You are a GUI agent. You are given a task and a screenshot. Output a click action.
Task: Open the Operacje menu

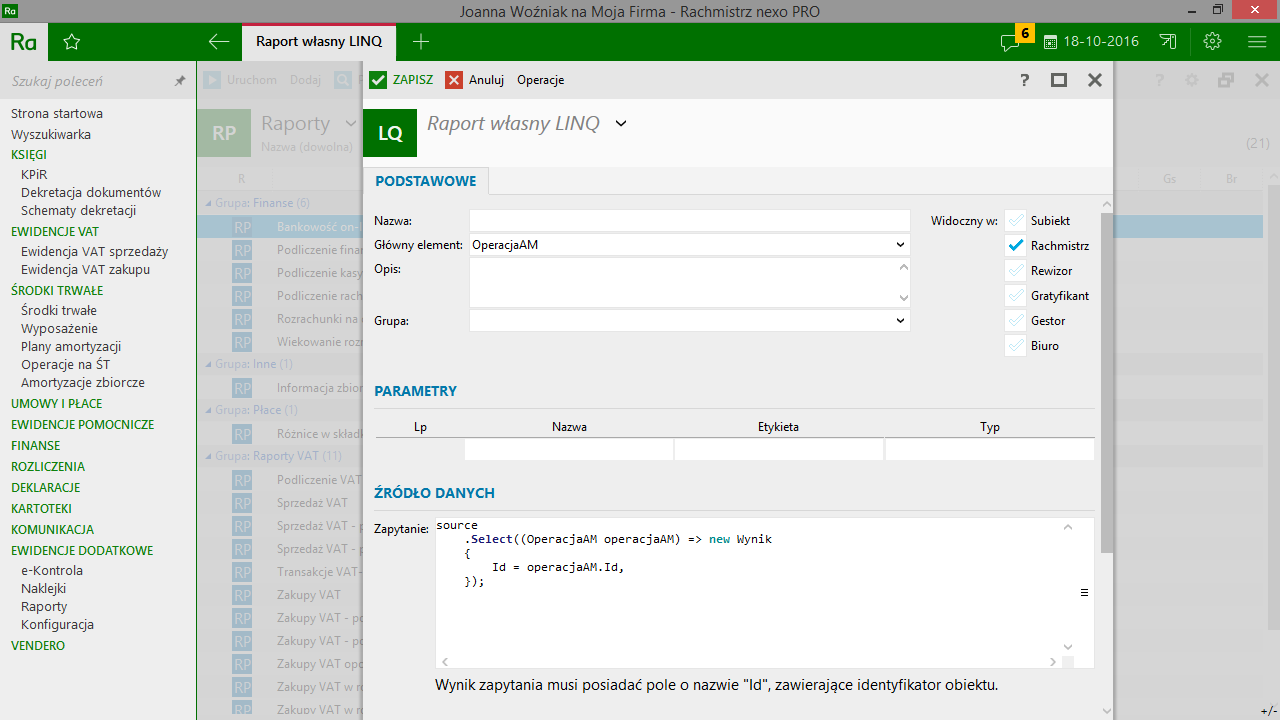coord(540,80)
